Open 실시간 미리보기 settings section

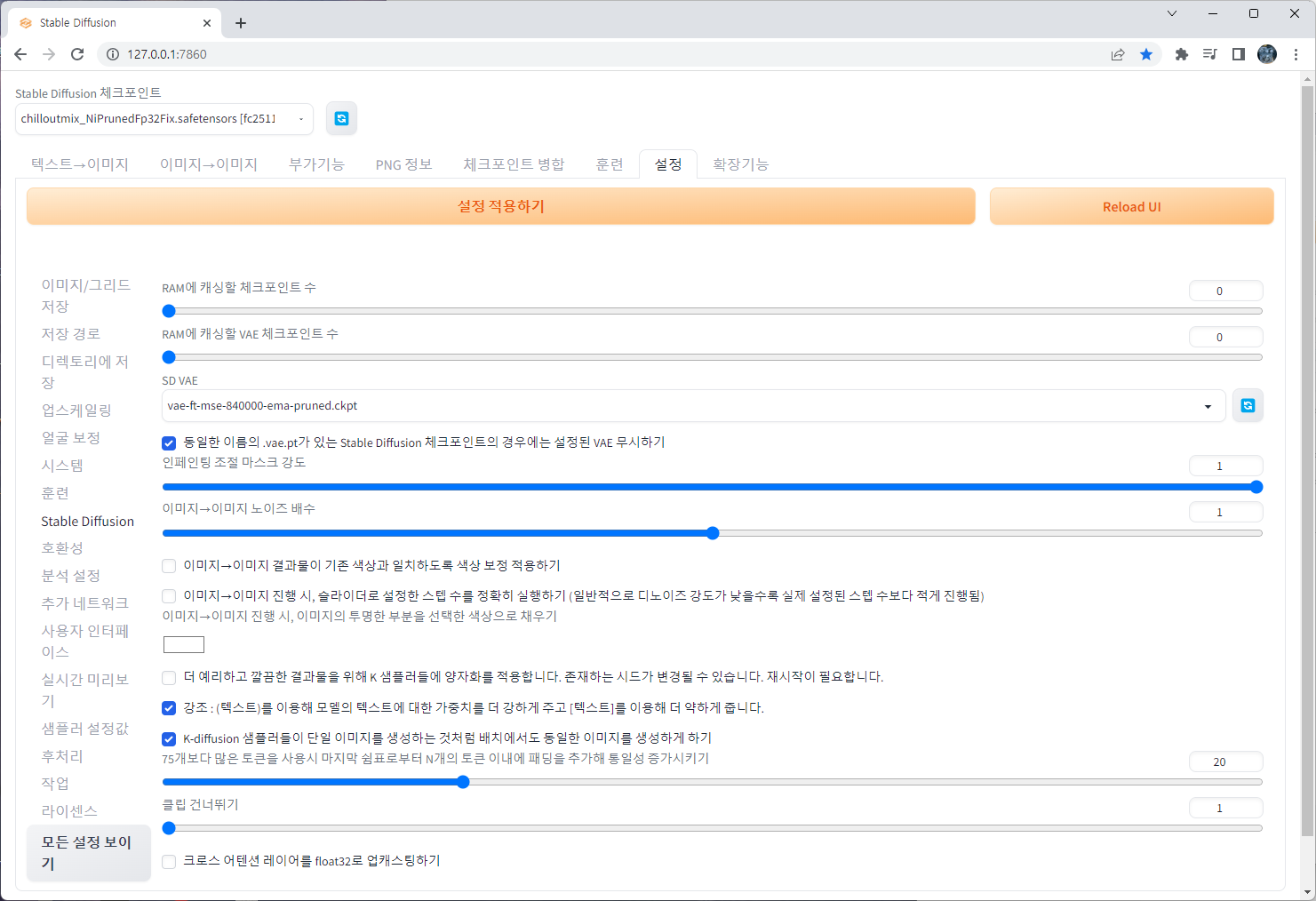click(x=86, y=690)
